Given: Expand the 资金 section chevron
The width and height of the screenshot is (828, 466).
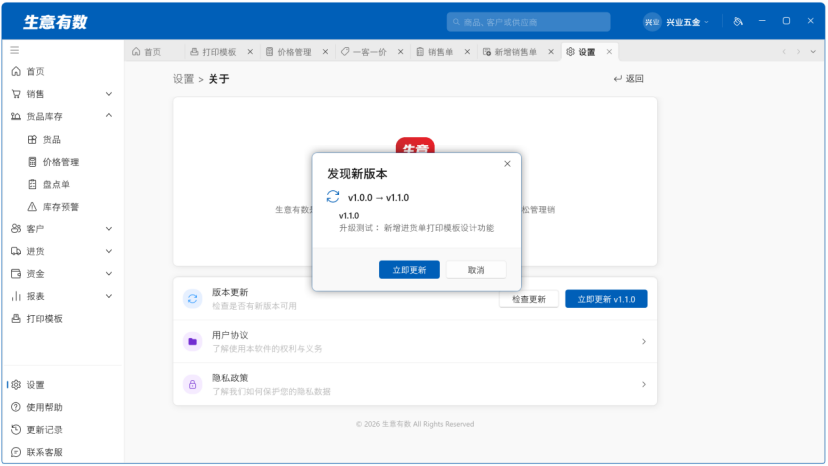Looking at the screenshot, I should click(x=109, y=274).
